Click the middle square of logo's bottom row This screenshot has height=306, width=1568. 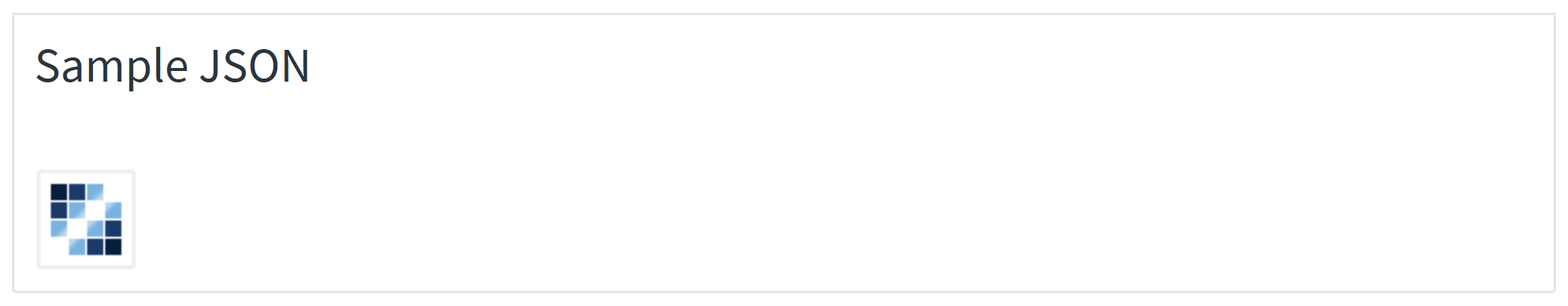pos(95,247)
